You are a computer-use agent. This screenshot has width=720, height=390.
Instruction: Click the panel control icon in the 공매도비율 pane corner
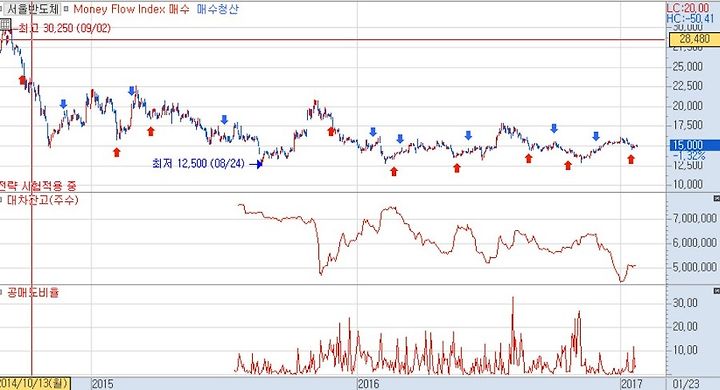[716, 291]
